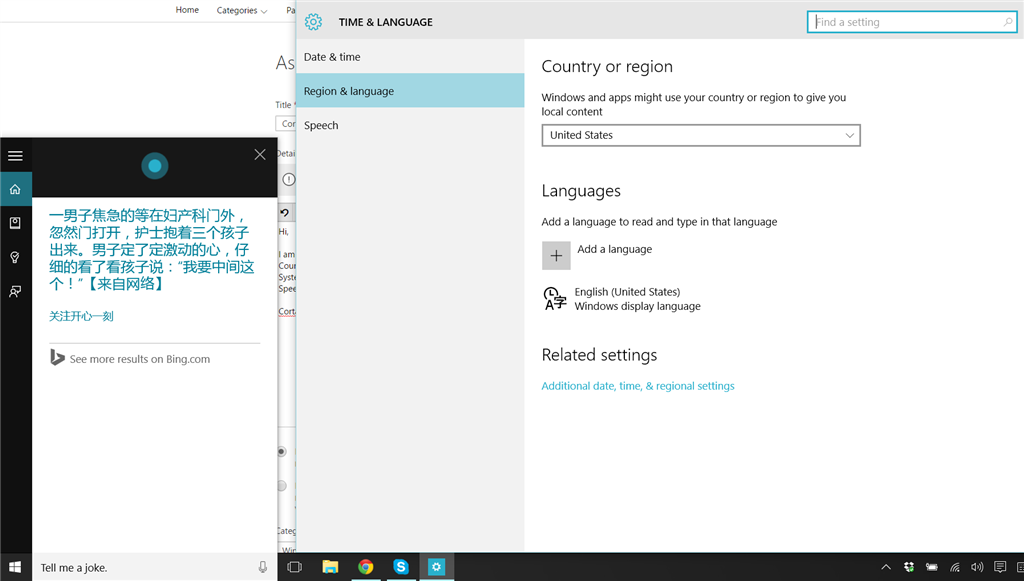Image resolution: width=1024 pixels, height=581 pixels.
Task: Open the Speech section
Action: [x=410, y=125]
